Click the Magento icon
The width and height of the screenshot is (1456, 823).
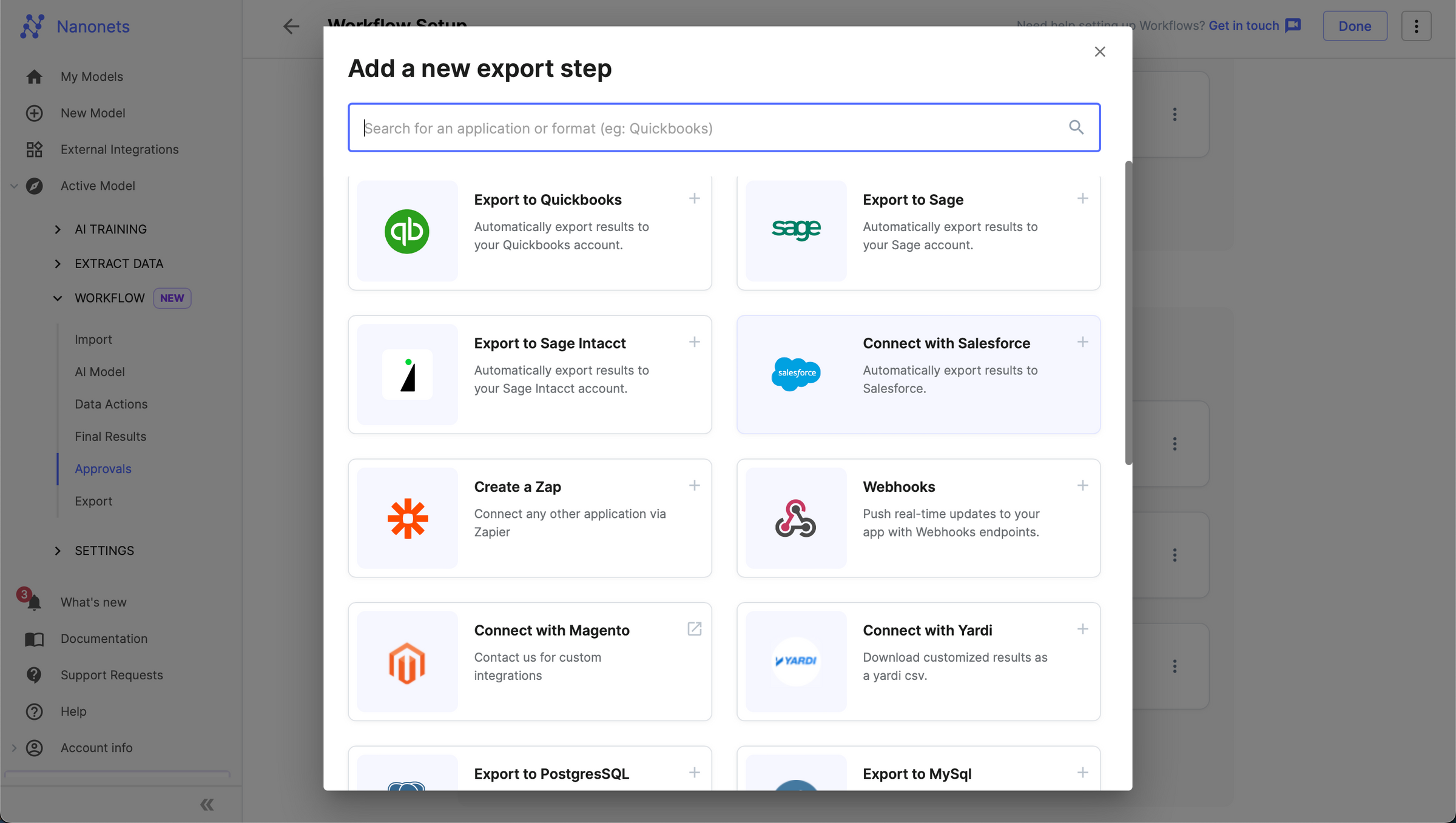tap(407, 662)
